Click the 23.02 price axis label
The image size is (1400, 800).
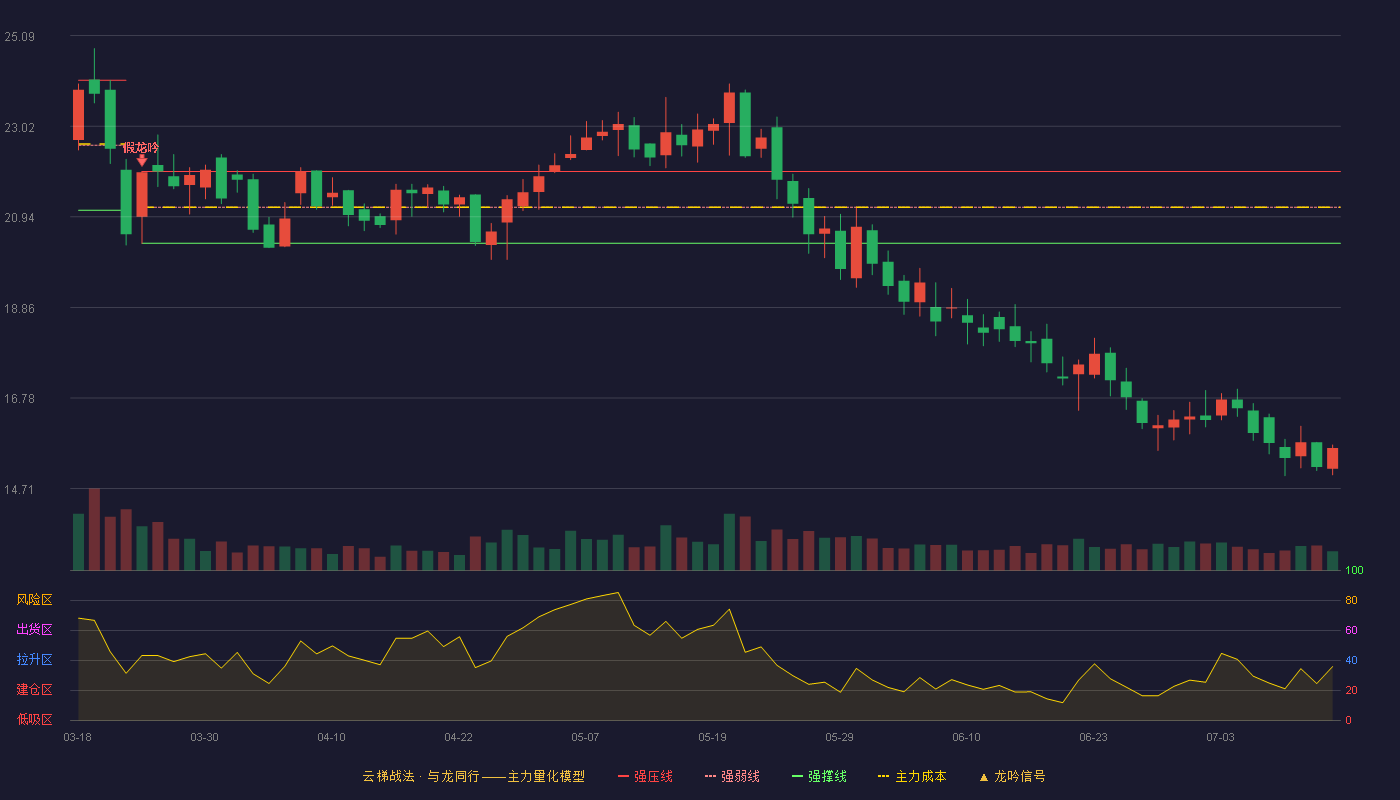pyautogui.click(x=19, y=128)
